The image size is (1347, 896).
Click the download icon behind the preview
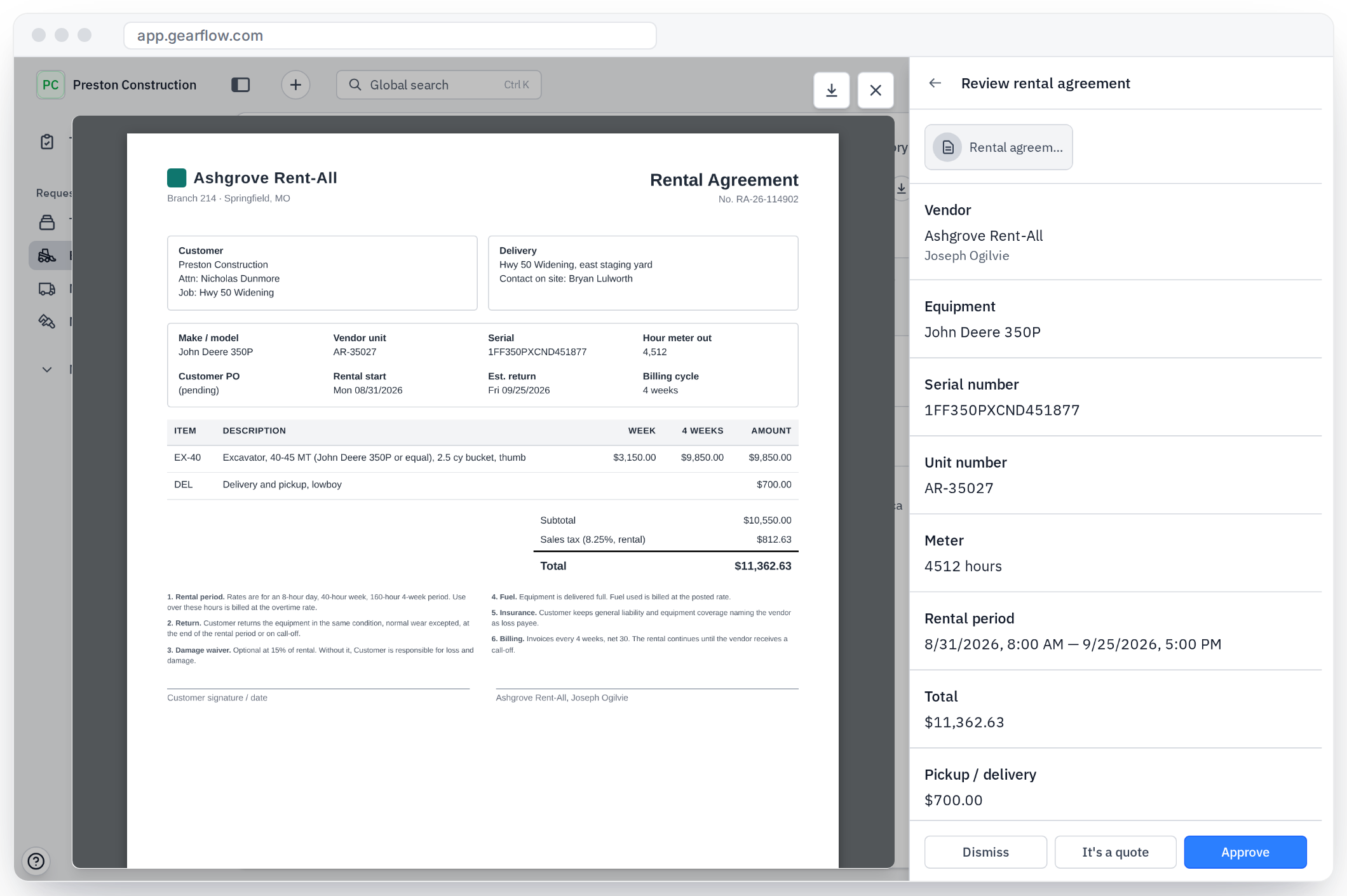[901, 189]
